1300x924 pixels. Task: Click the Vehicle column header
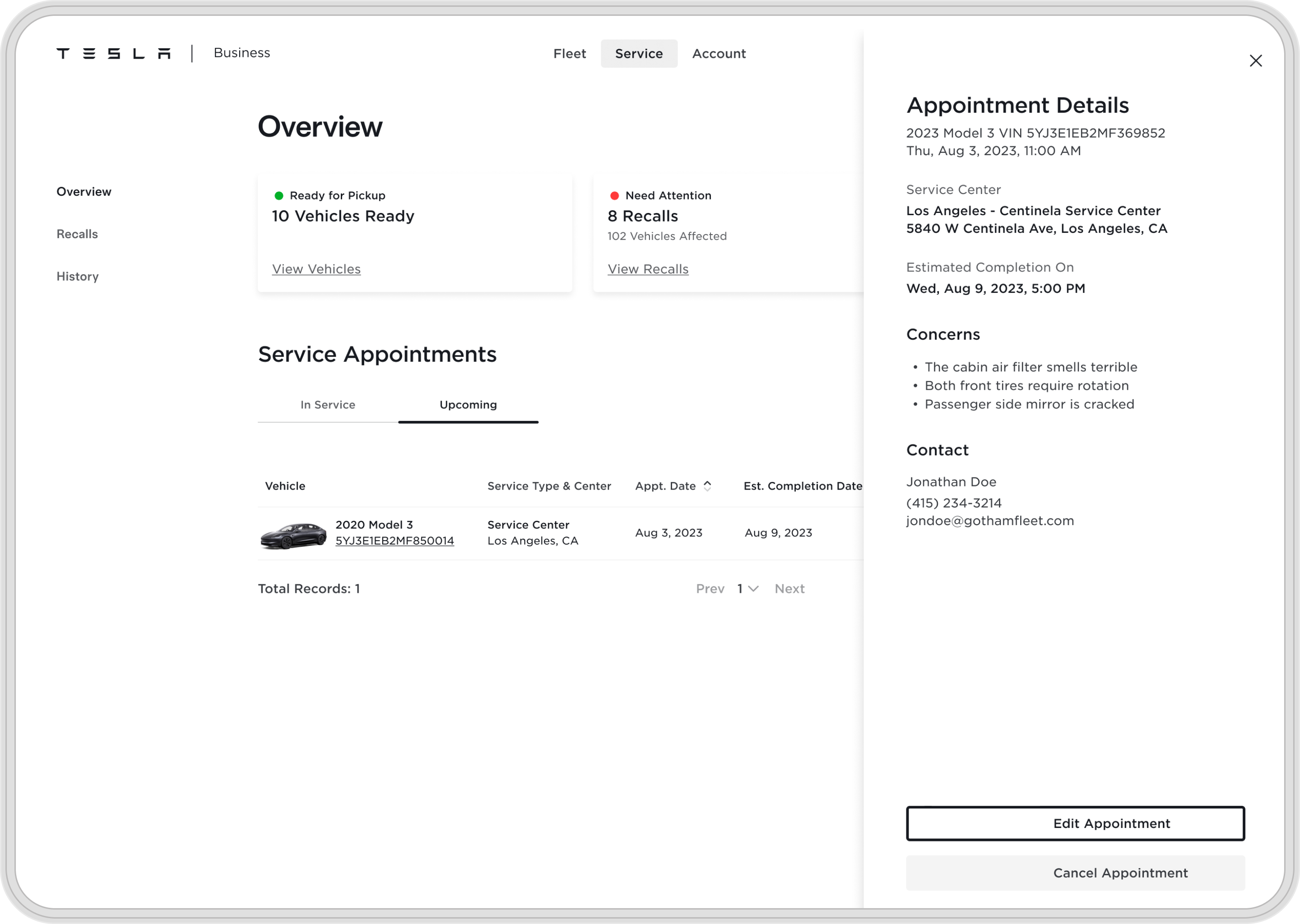(x=285, y=486)
